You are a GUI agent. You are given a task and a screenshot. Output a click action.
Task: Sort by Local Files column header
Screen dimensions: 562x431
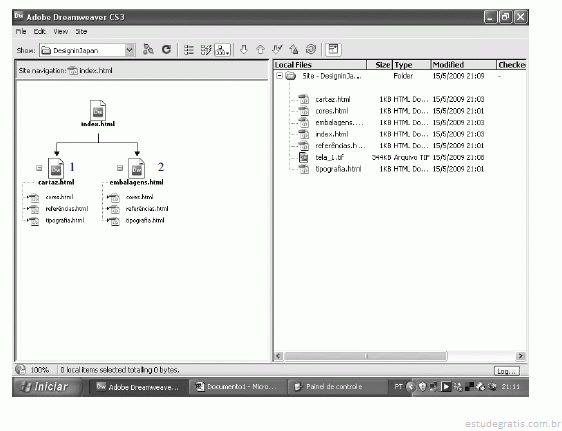pos(320,65)
